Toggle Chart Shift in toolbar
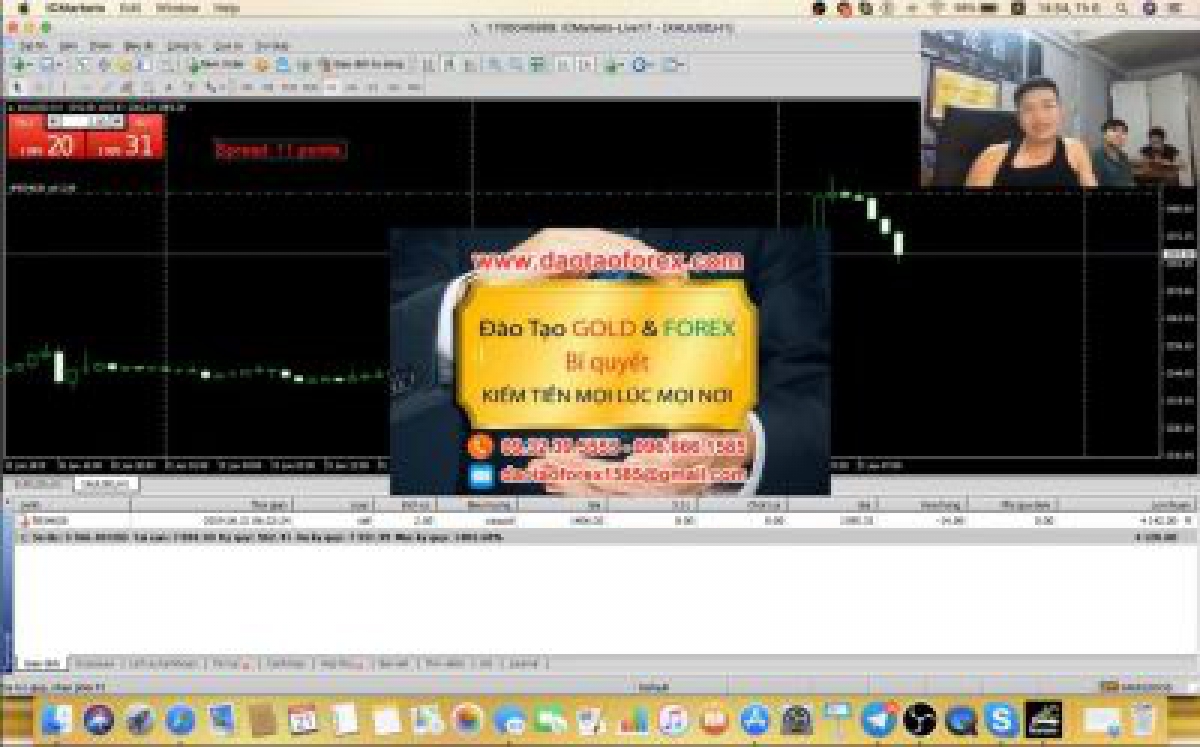1200x747 pixels. 586,64
